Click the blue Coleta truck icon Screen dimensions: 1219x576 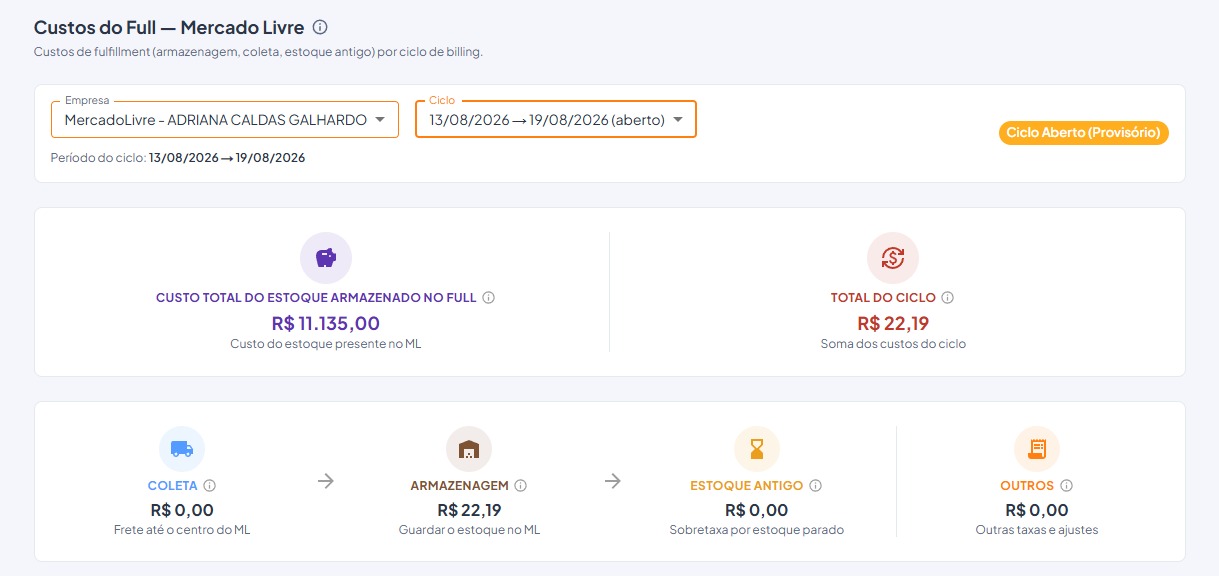pos(182,449)
